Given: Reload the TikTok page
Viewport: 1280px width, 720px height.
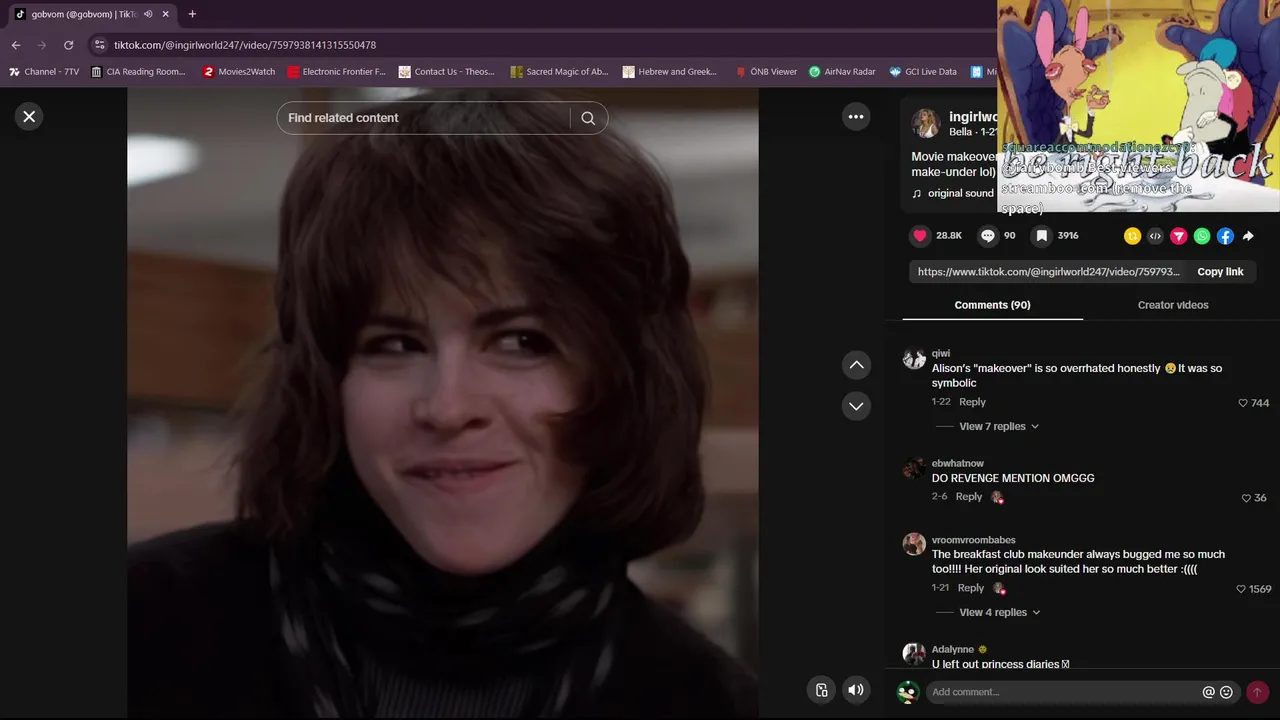Looking at the screenshot, I should pyautogui.click(x=68, y=45).
